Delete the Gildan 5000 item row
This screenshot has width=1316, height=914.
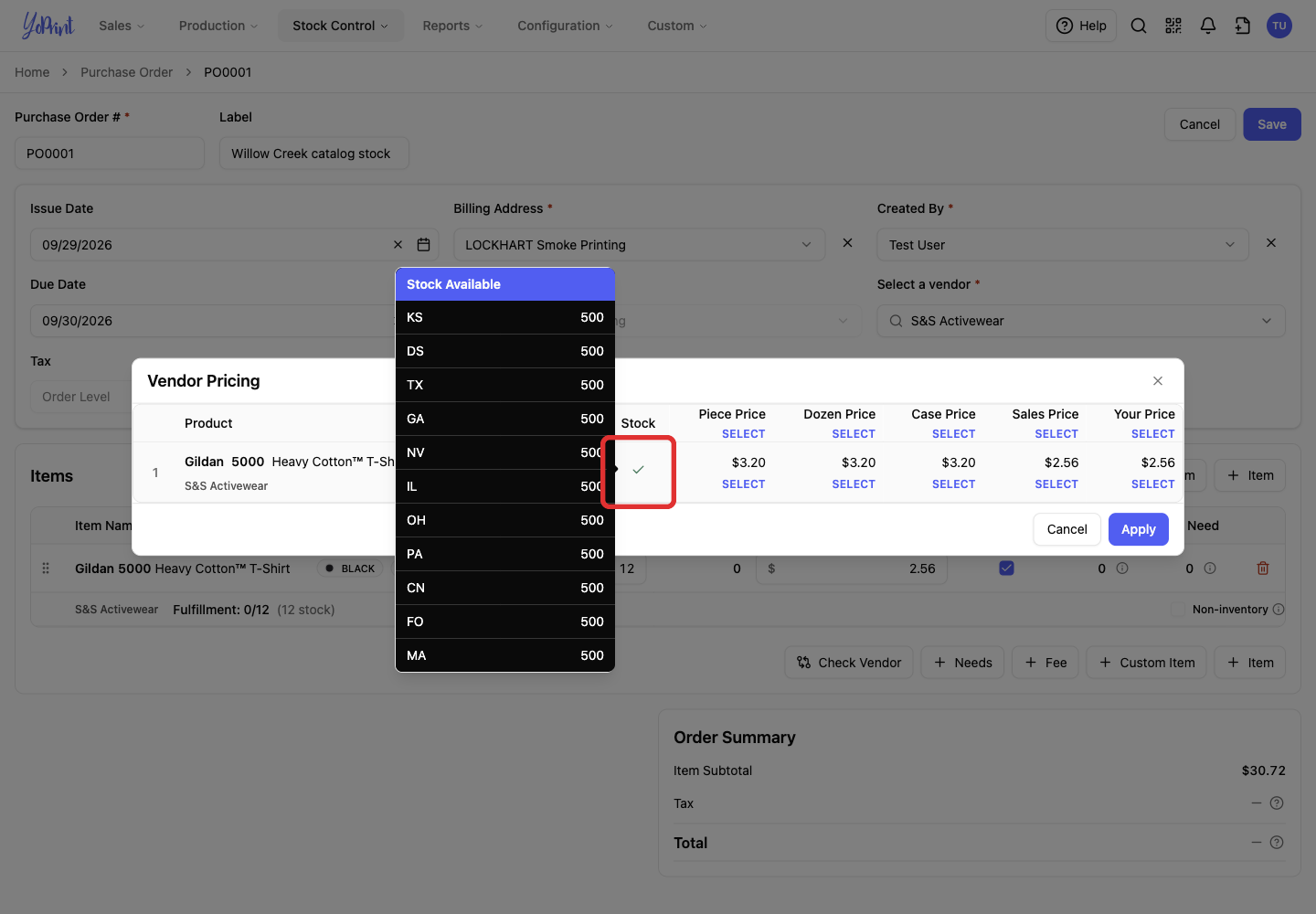pos(1263,569)
